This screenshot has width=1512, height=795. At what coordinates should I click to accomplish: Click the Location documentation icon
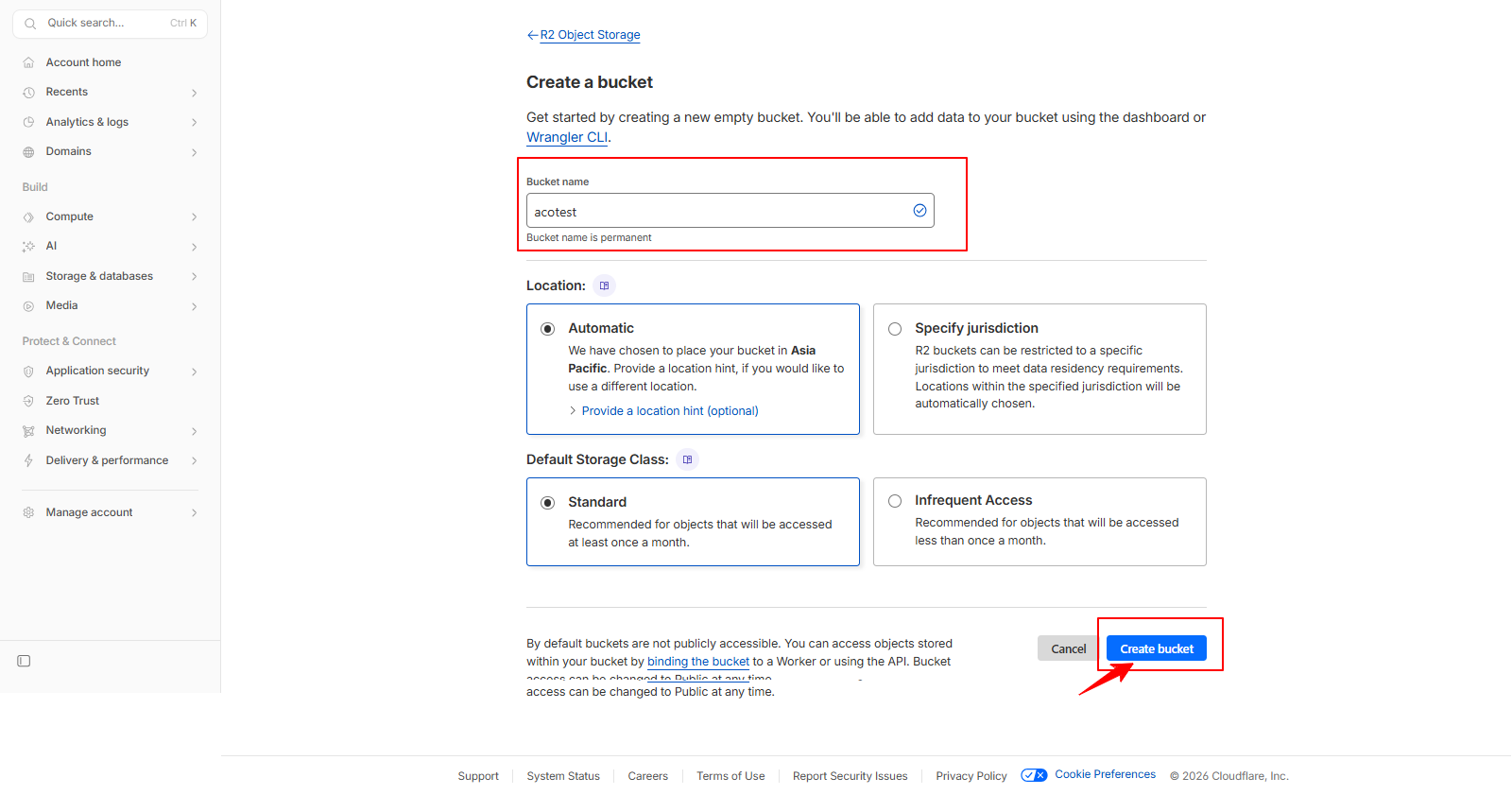click(605, 285)
